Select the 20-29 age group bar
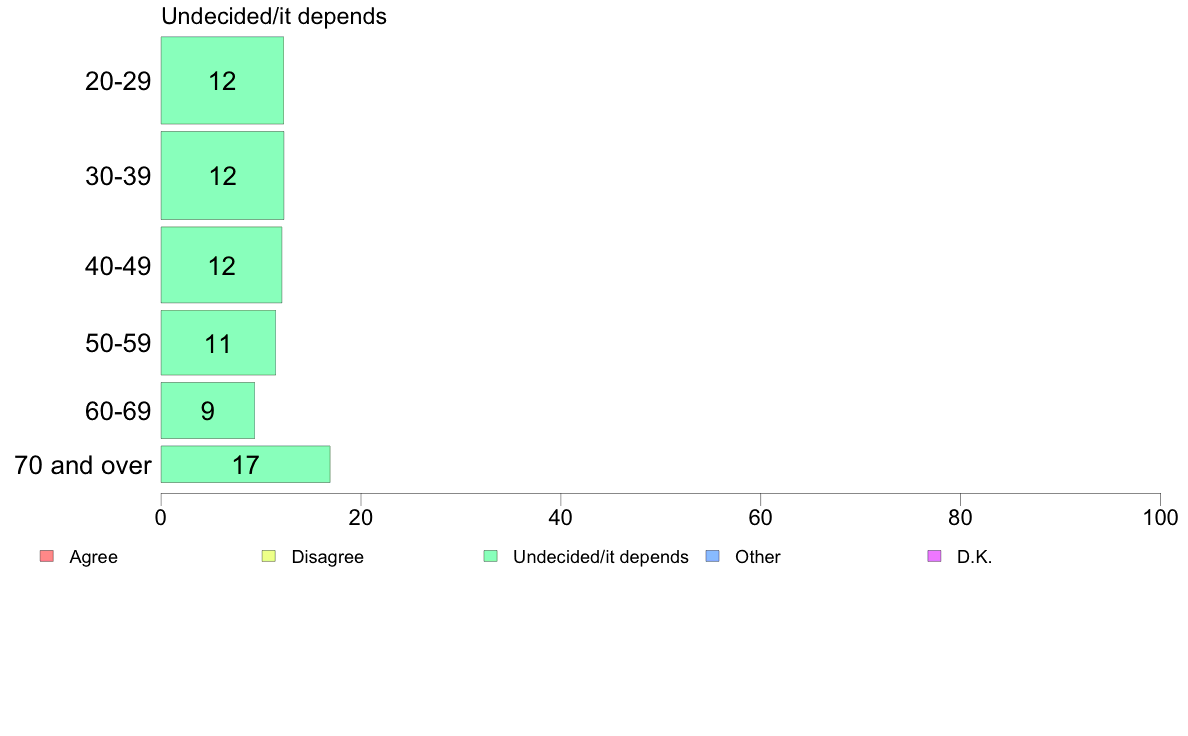The height and width of the screenshot is (736, 1188). pyautogui.click(x=222, y=81)
